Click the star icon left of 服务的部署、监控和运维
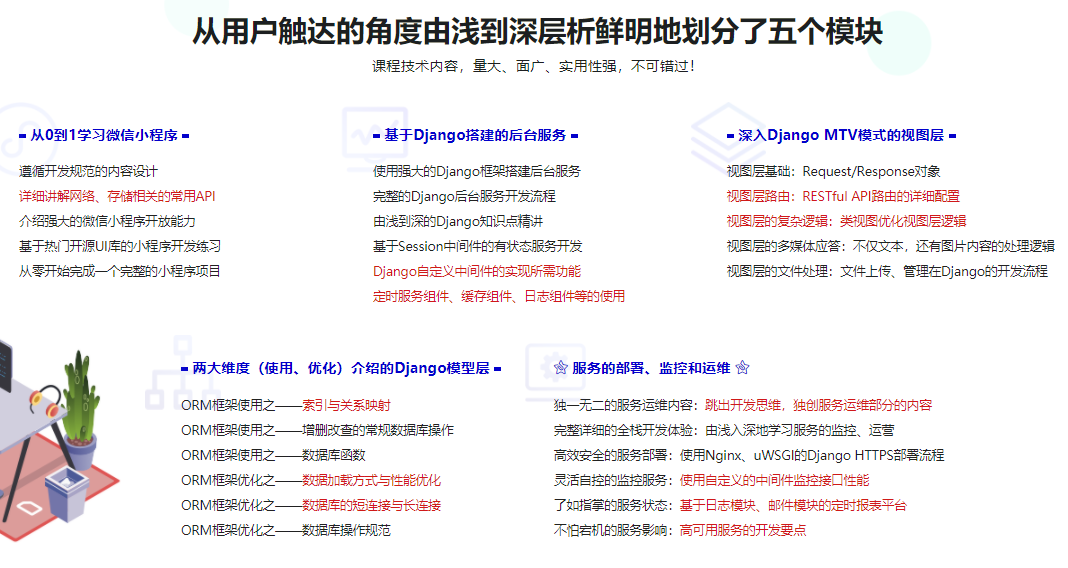The height and width of the screenshot is (568, 1068). click(x=560, y=368)
